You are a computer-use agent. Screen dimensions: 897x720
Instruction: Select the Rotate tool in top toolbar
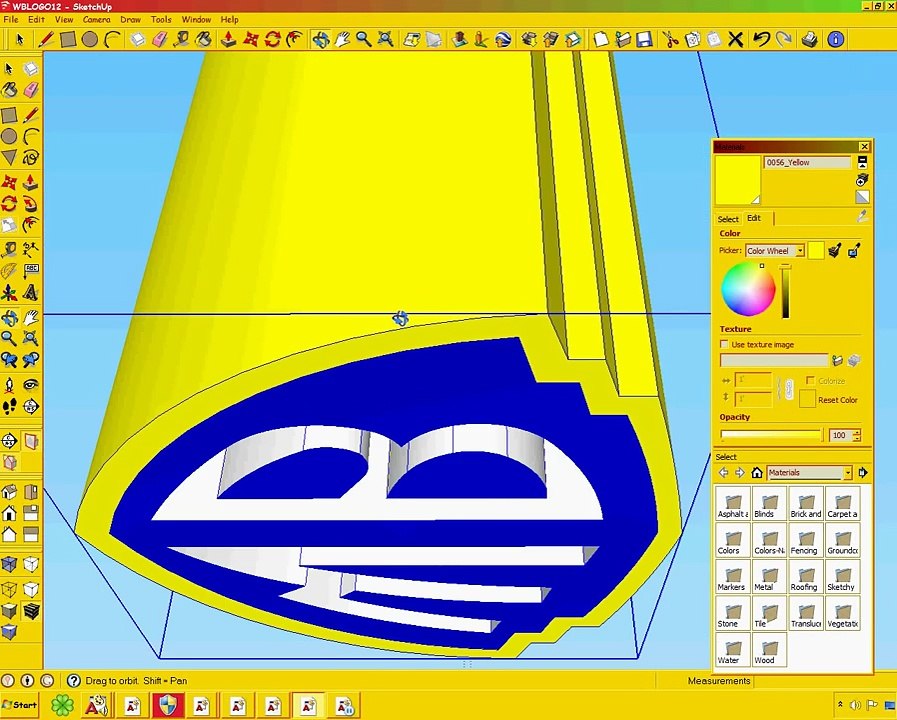click(273, 39)
